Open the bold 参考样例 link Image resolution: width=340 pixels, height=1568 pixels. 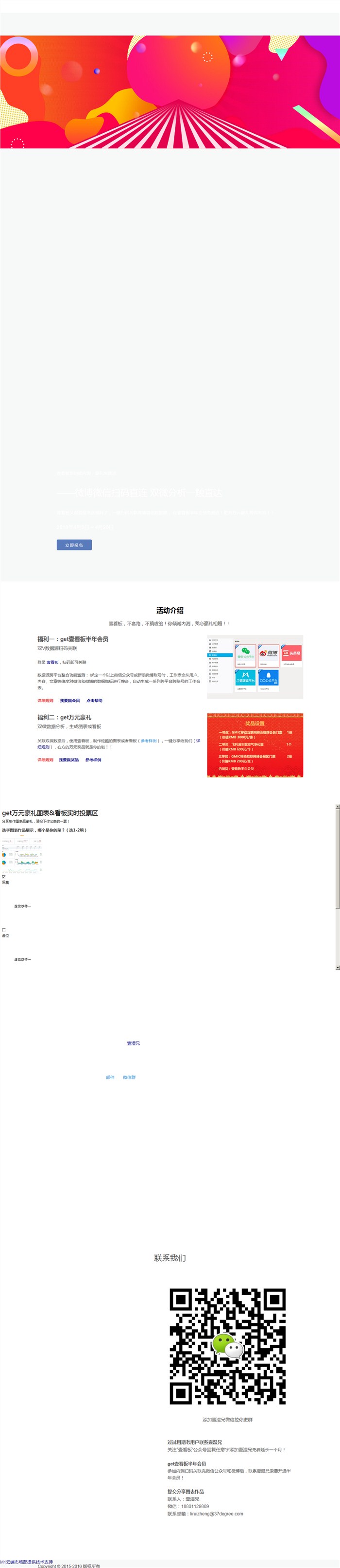pos(93,759)
